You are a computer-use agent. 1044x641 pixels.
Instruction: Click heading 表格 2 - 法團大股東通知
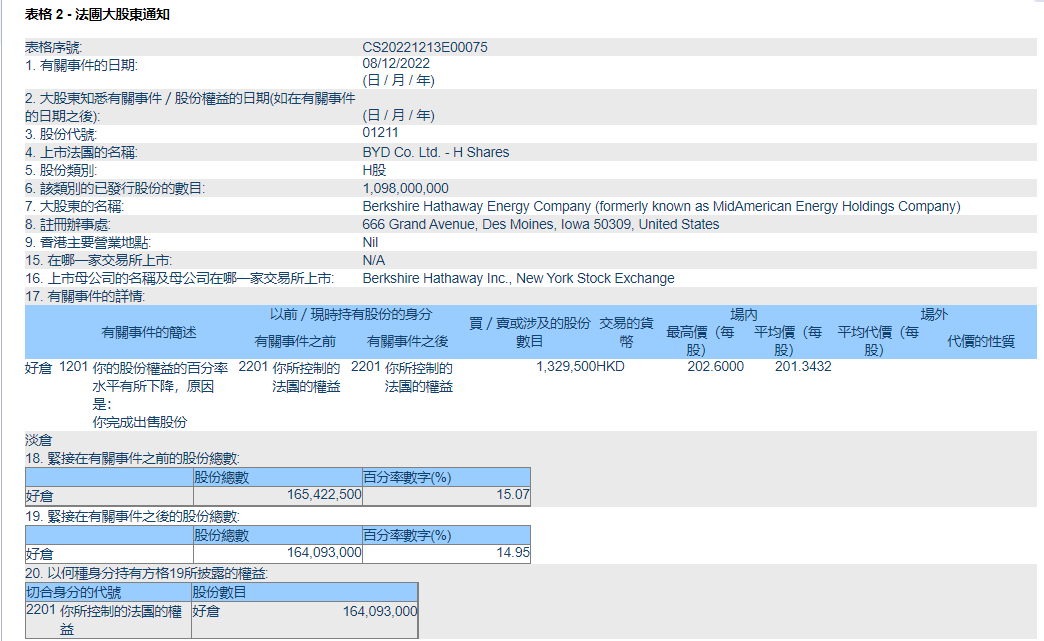[x=97, y=15]
